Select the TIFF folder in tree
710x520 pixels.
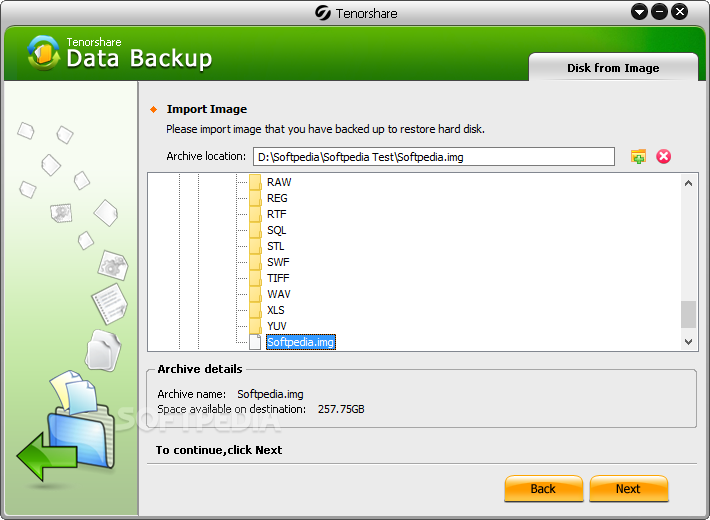point(278,278)
